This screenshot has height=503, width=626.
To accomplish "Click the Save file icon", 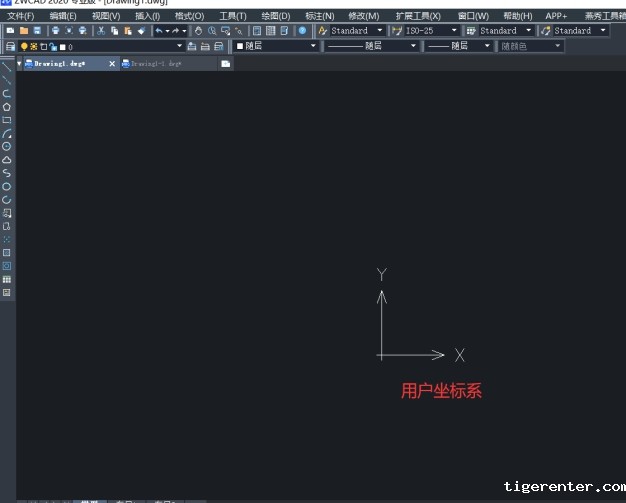I will (37, 31).
